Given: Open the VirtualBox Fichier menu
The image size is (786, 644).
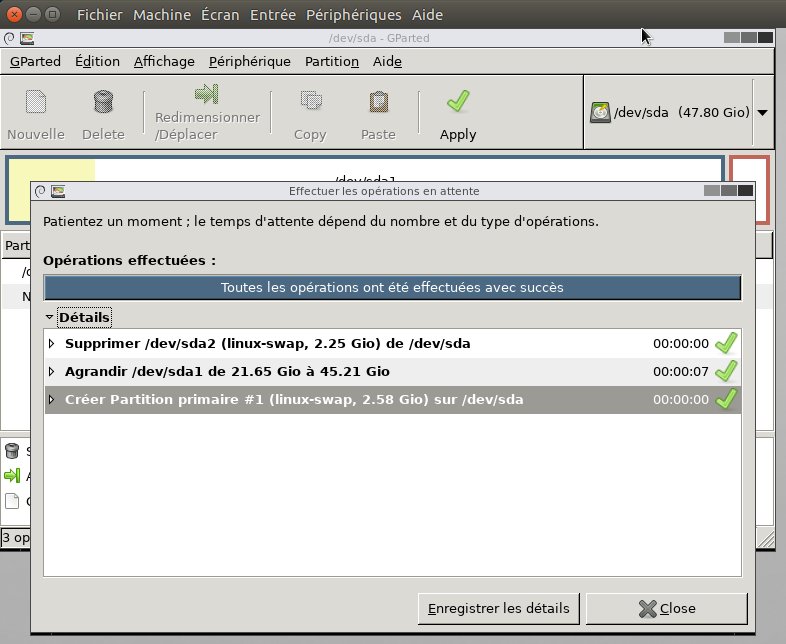Looking at the screenshot, I should click(99, 15).
